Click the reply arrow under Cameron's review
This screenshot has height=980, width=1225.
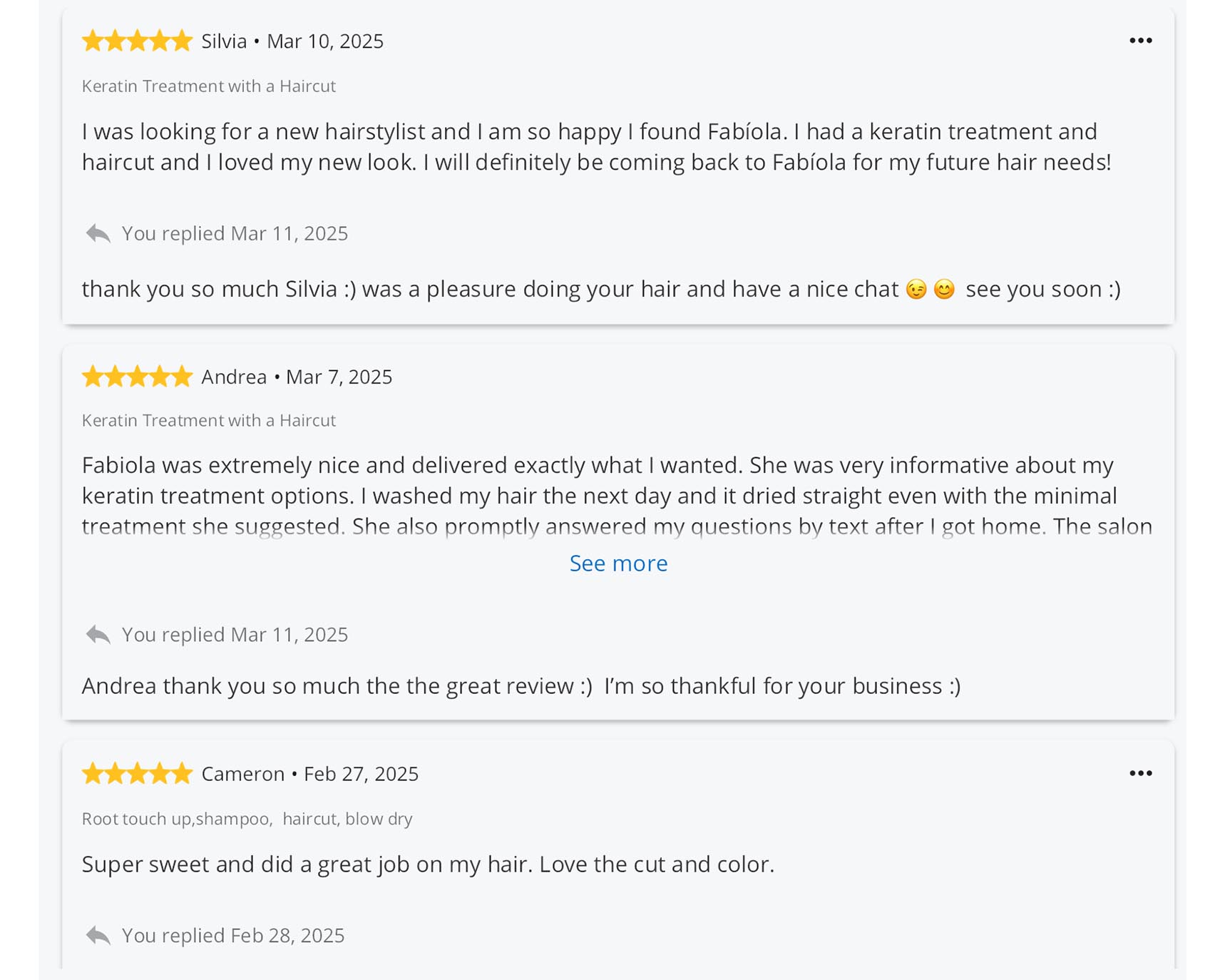(98, 935)
